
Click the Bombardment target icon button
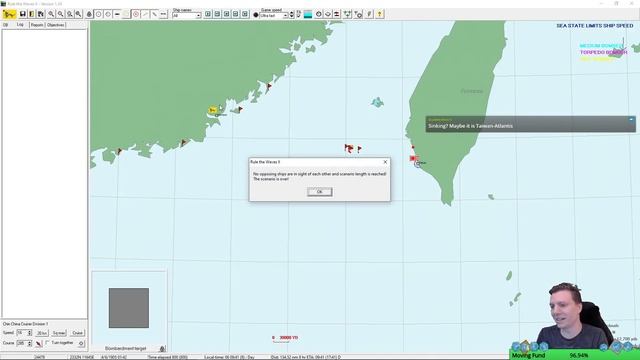[x=162, y=348]
